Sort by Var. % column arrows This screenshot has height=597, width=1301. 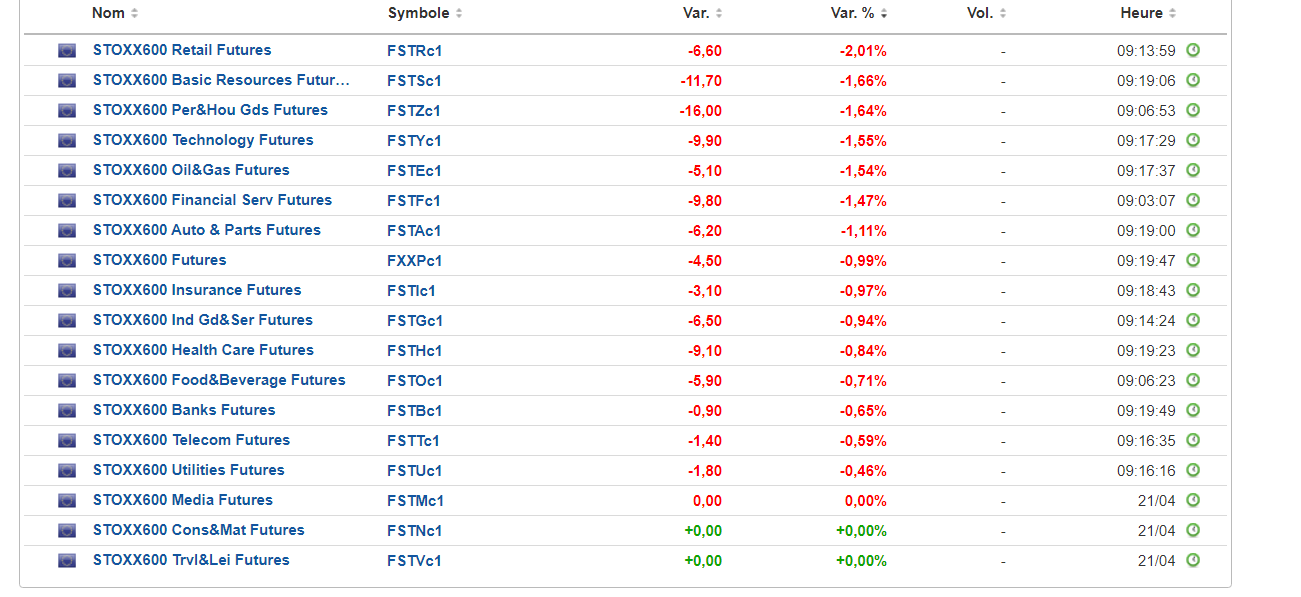click(x=884, y=13)
